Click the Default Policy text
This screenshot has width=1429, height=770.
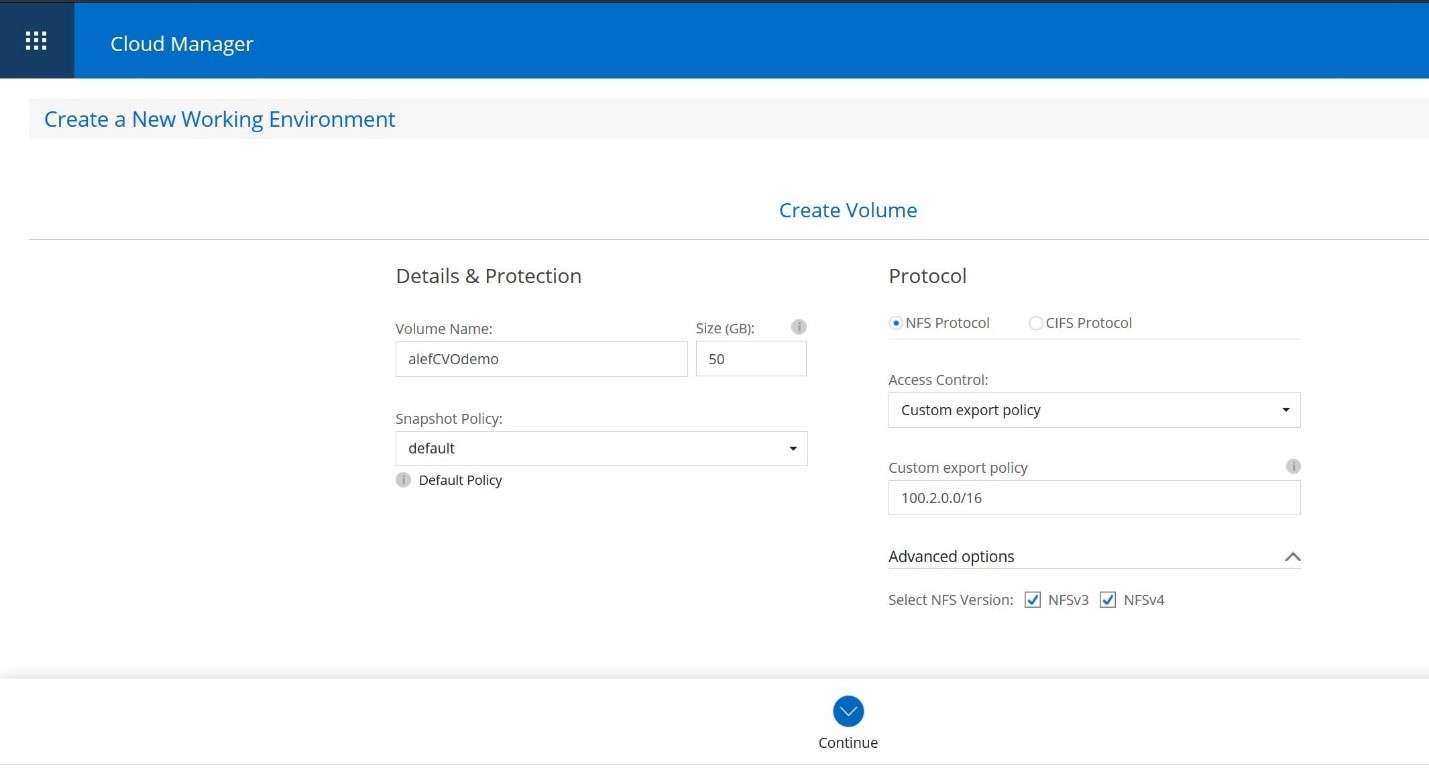[x=460, y=480]
